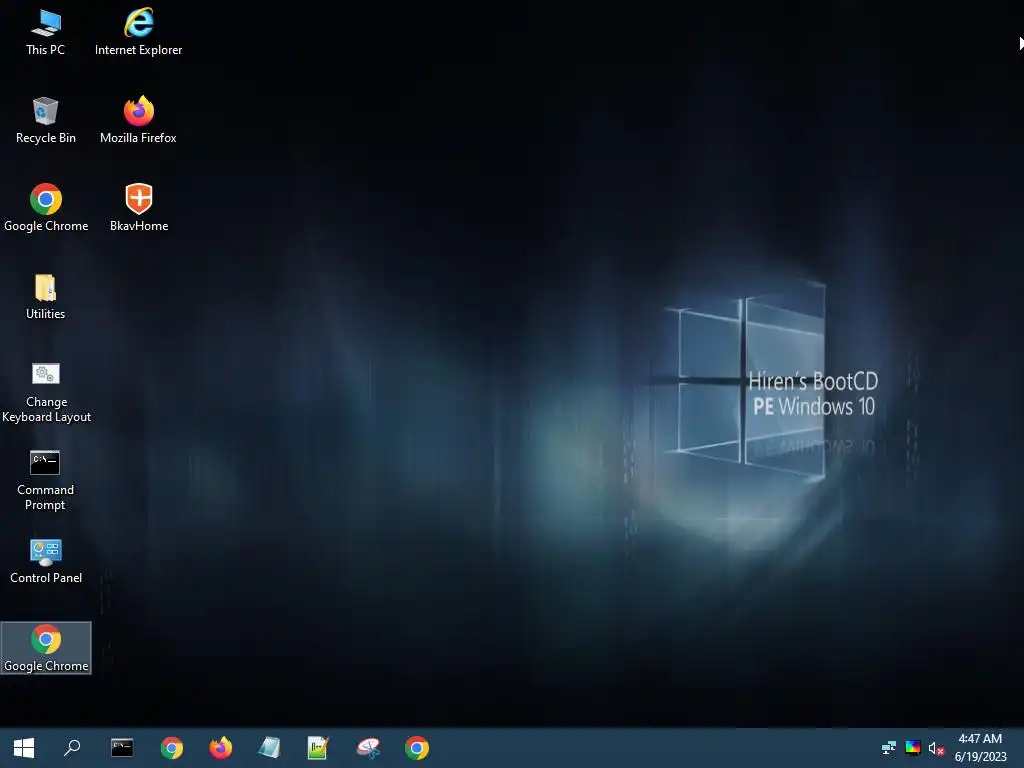The image size is (1024, 768).
Task: Select the Change Keyboard Layout shortcut
Action: [46, 392]
